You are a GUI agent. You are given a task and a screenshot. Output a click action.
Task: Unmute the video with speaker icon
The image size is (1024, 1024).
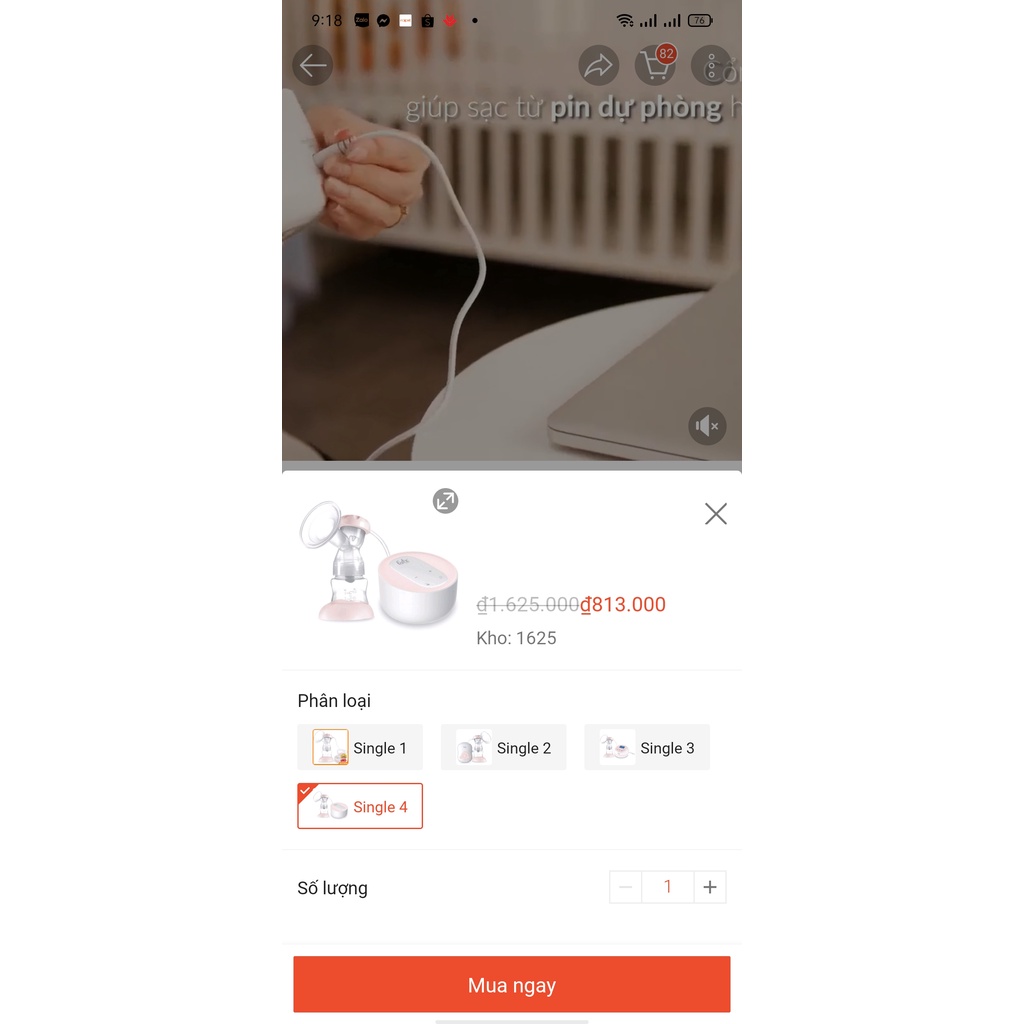707,426
